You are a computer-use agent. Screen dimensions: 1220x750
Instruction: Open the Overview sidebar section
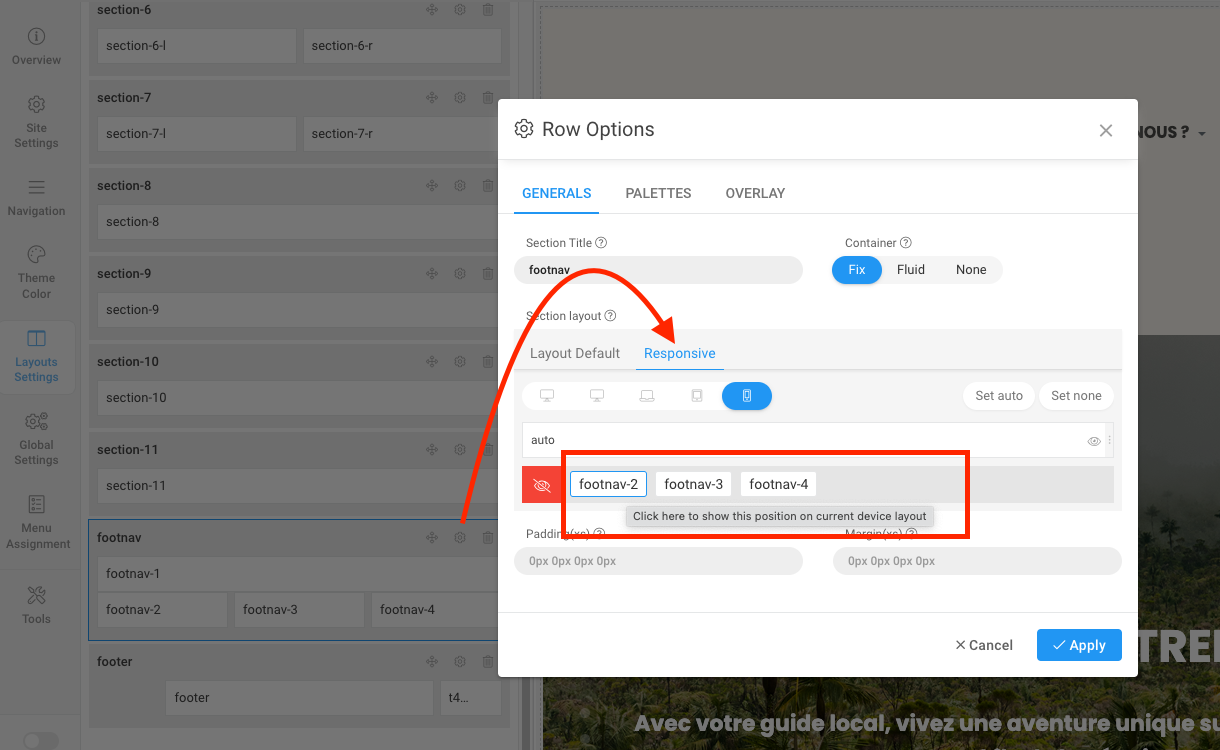coord(36,47)
